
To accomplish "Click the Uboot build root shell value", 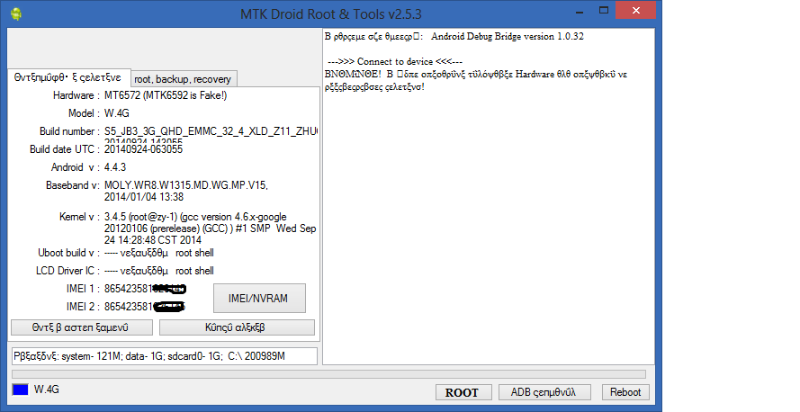I will [159, 253].
